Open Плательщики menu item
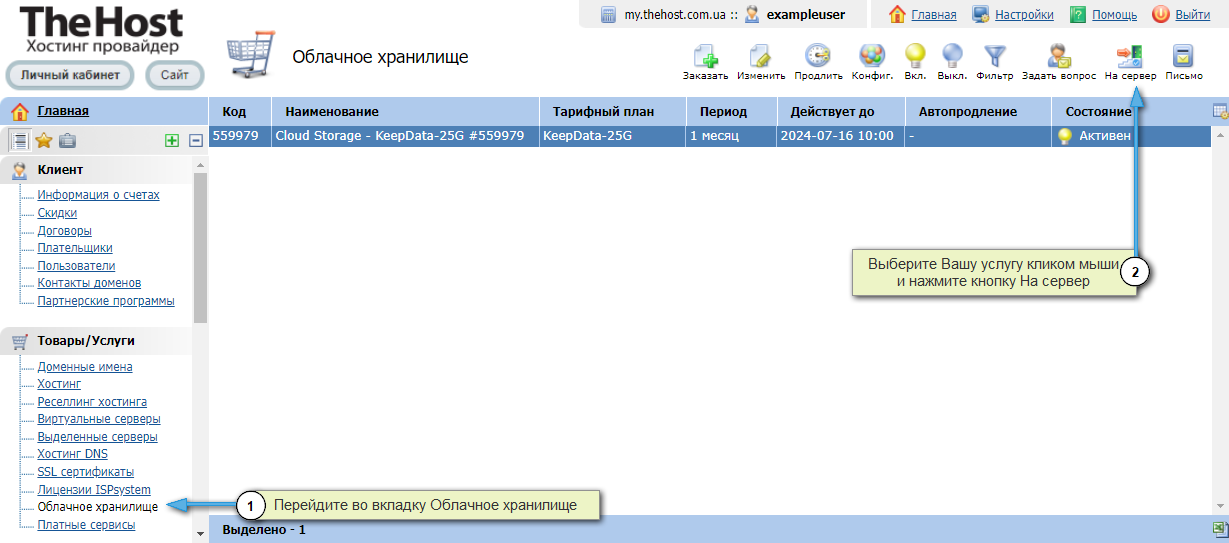This screenshot has height=543, width=1229. point(75,248)
